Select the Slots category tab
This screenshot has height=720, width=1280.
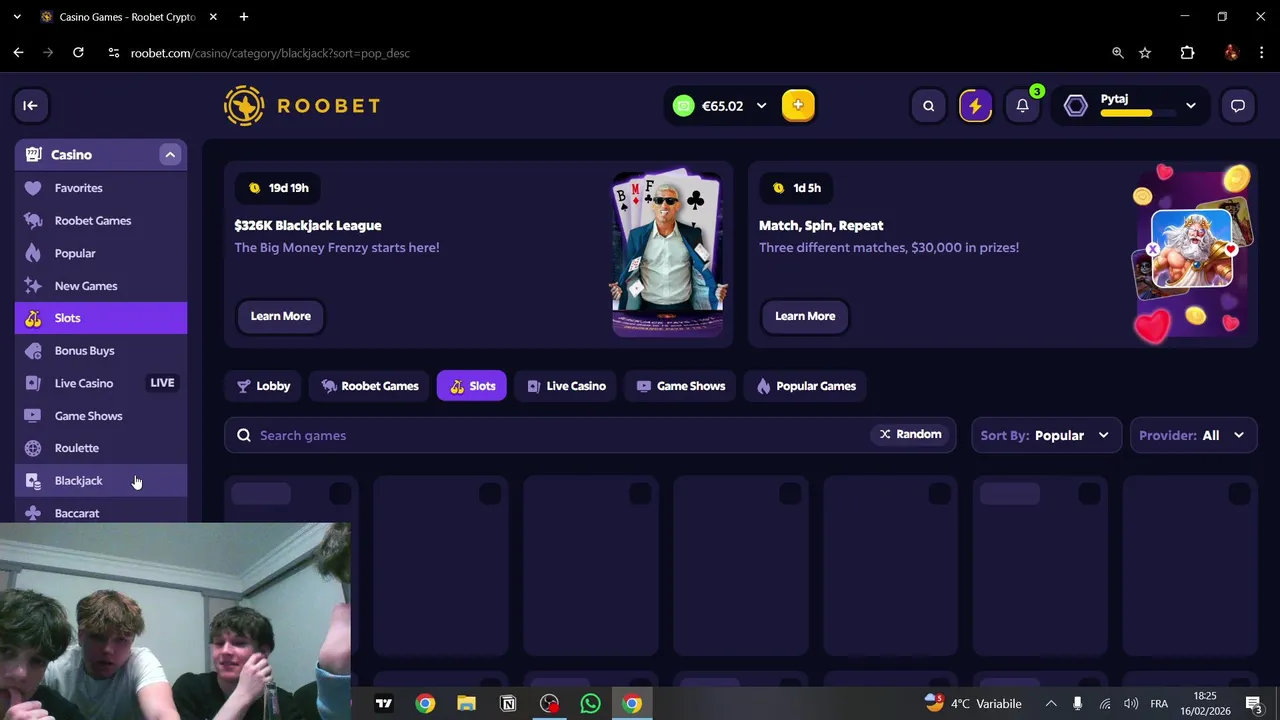(472, 386)
